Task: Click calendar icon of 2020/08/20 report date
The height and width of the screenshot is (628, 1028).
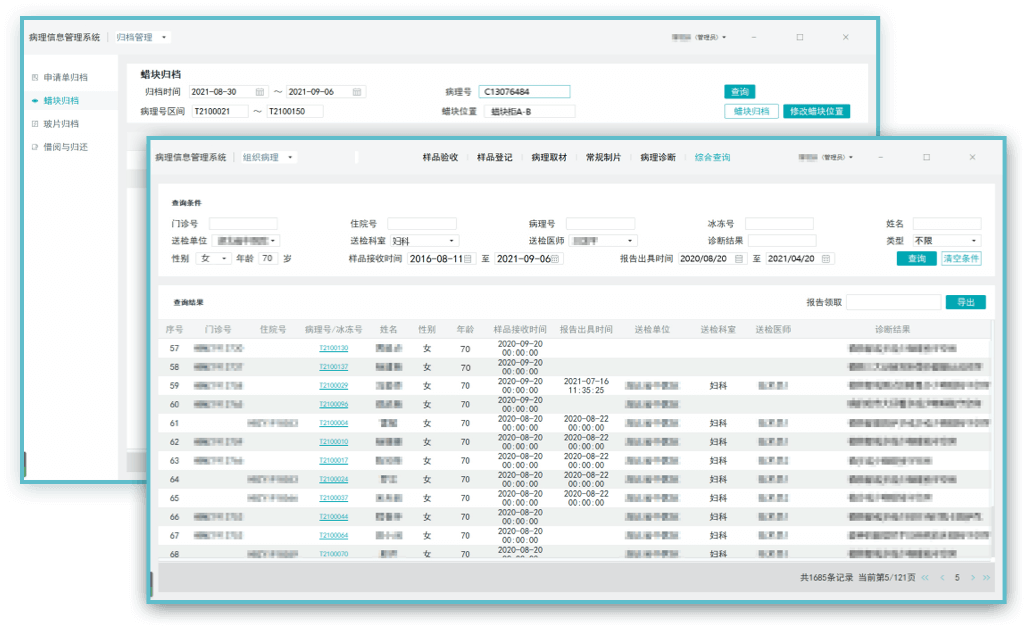Action: point(738,259)
